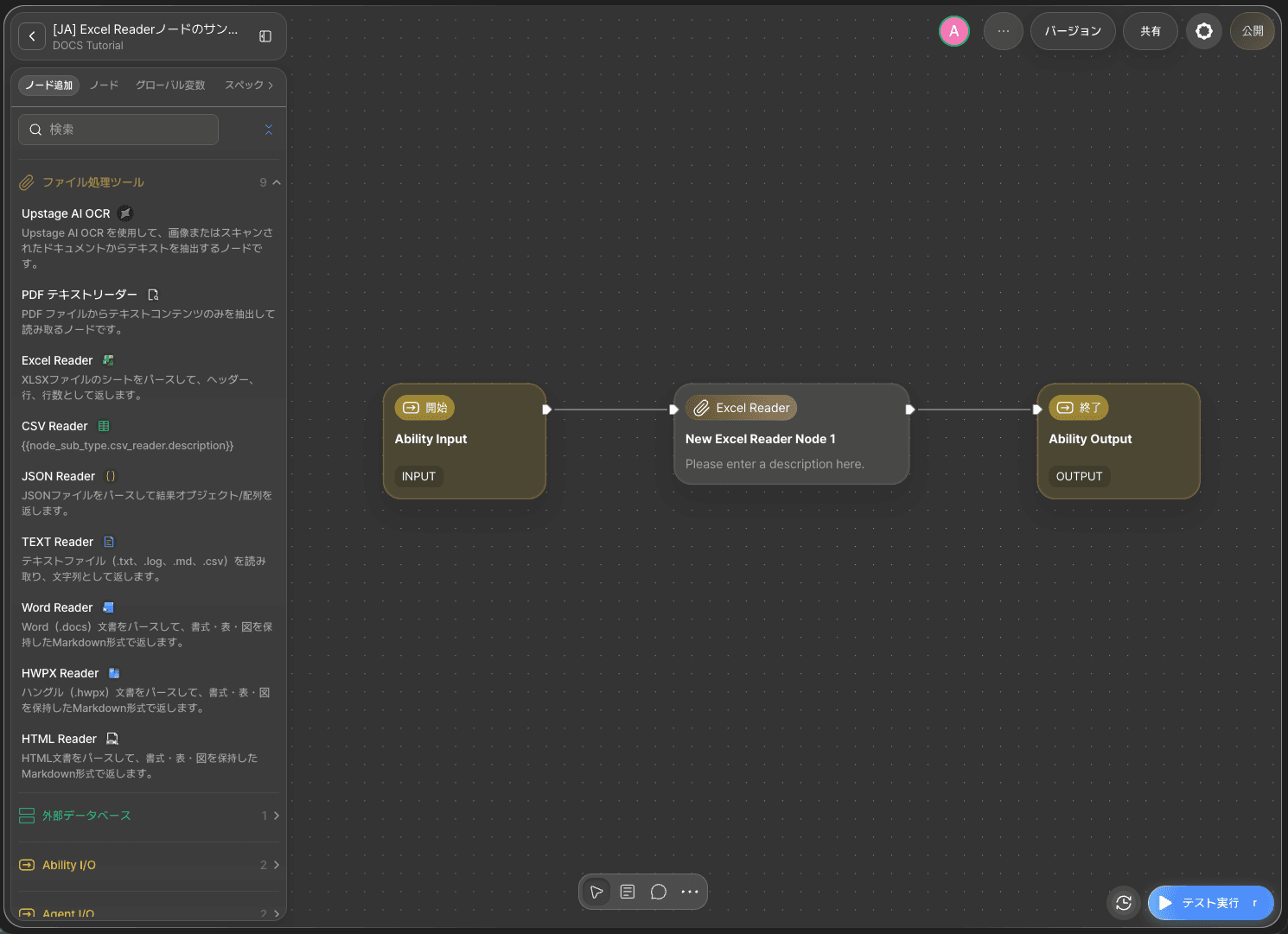Add the Upstage AI OCR node

149,238
